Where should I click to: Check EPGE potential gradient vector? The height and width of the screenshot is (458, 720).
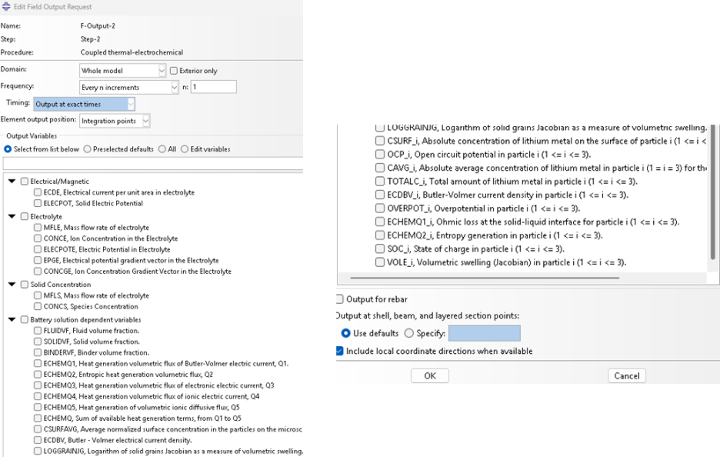(38, 260)
